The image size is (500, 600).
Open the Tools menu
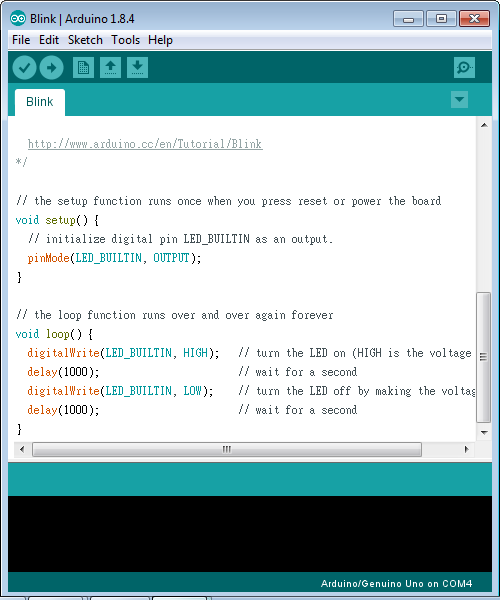tap(125, 40)
